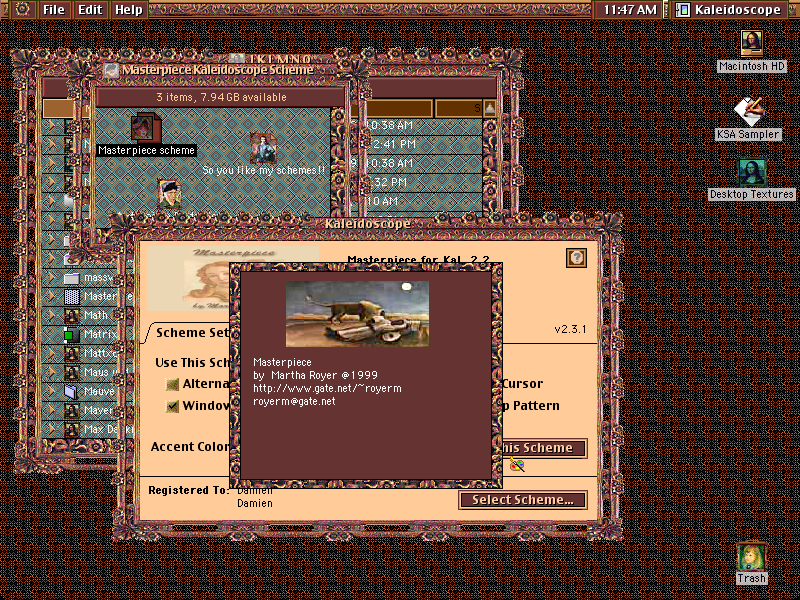Viewport: 800px width, 600px height.
Task: Select the 'Maus' scheme file icon
Action: [71, 372]
